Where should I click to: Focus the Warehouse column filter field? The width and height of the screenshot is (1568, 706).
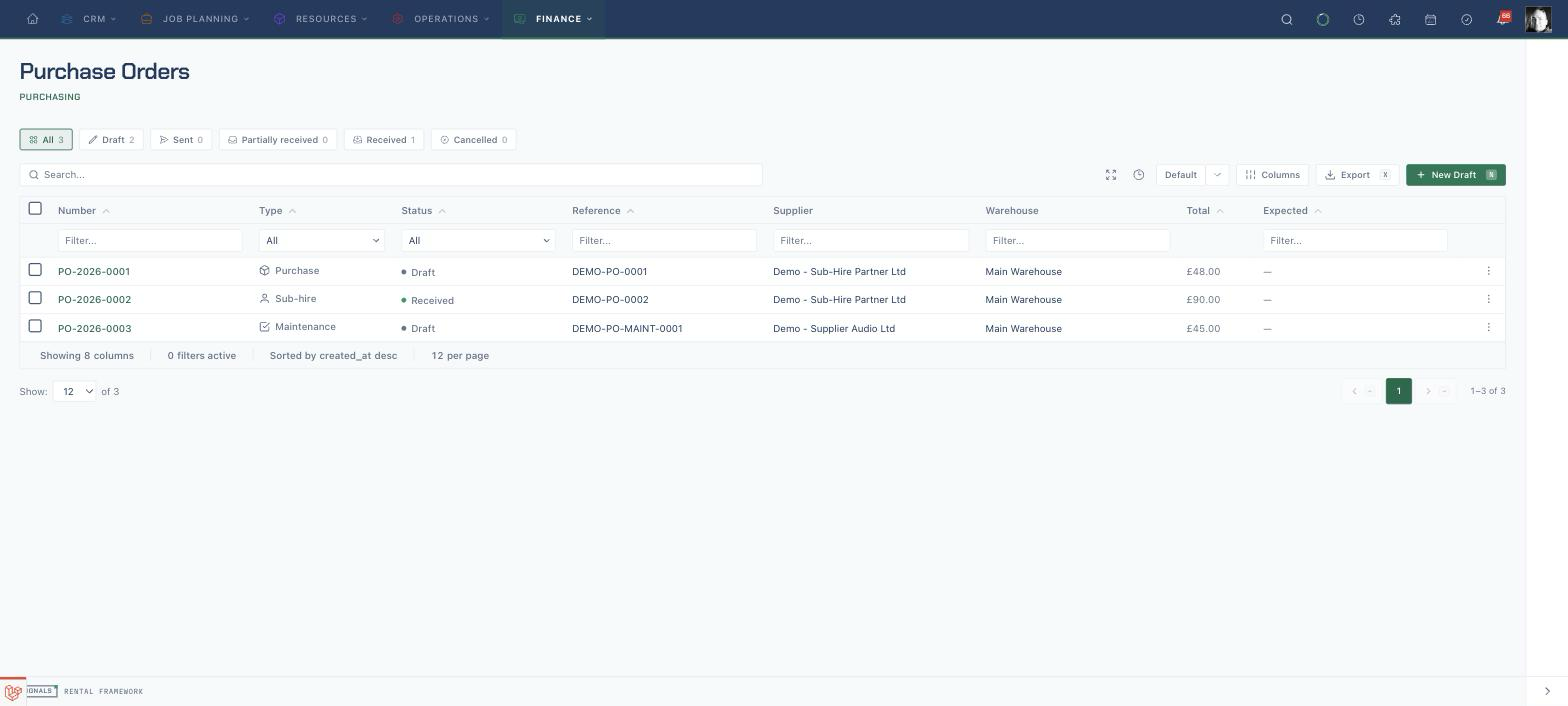1078,240
